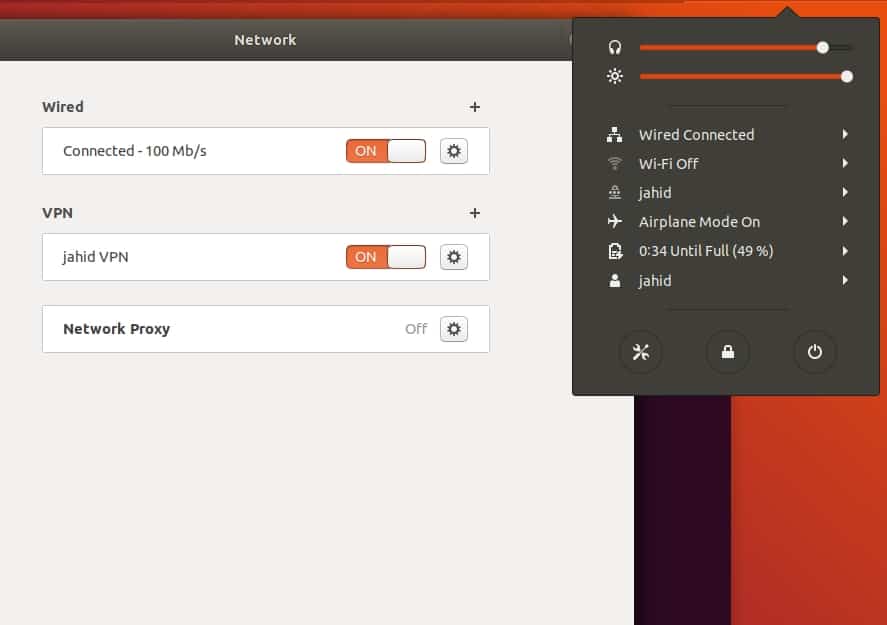
Task: Lock the screen using the padlock icon
Action: tap(727, 352)
